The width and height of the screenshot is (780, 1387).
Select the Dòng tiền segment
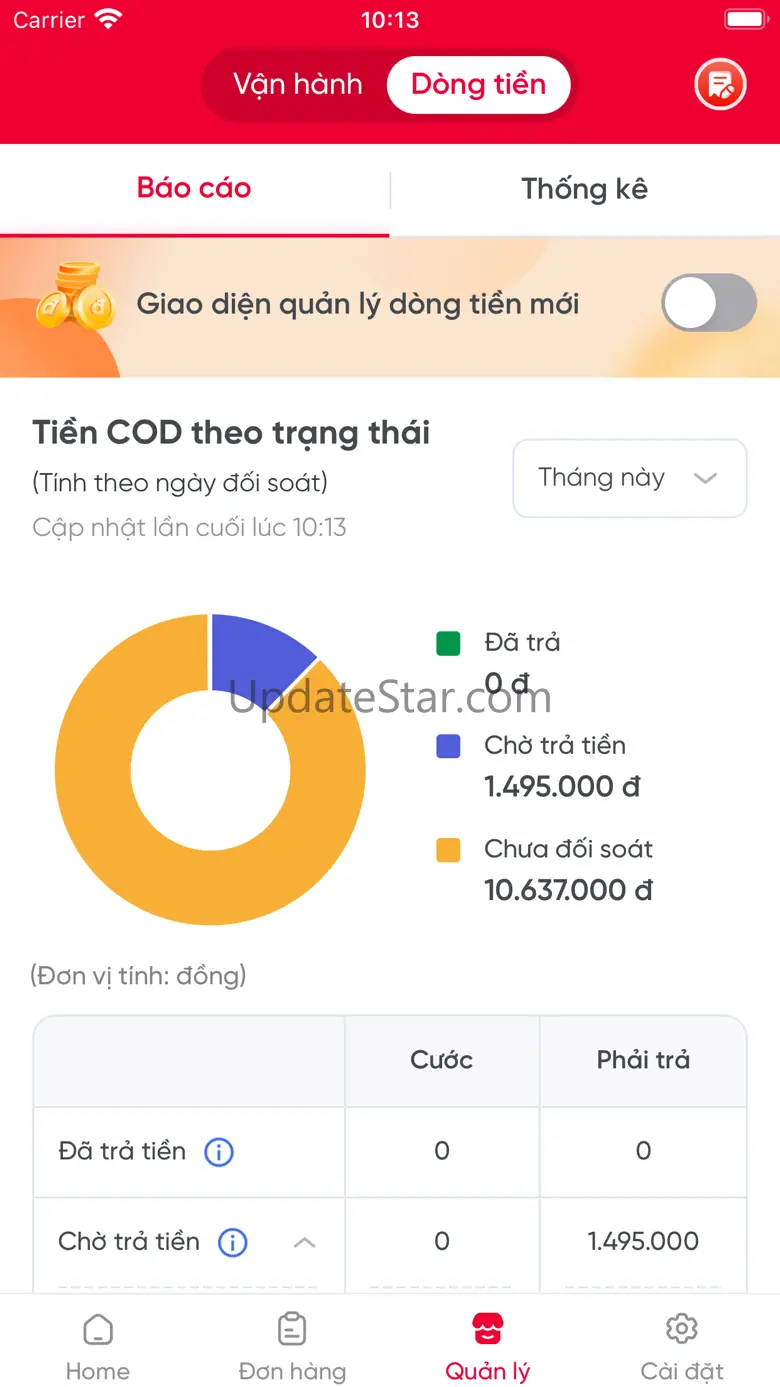478,85
